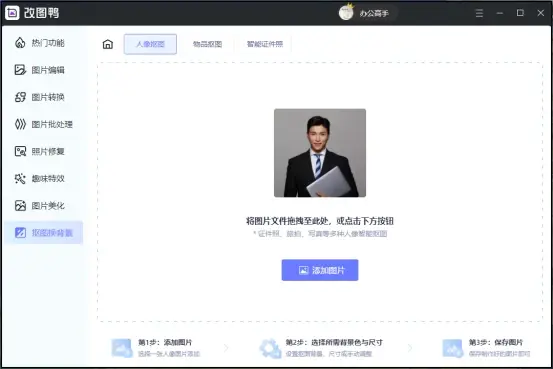Viewport: 553px width, 369px height.
Task: Click the 改图鸭 app logo
Action: 12,13
